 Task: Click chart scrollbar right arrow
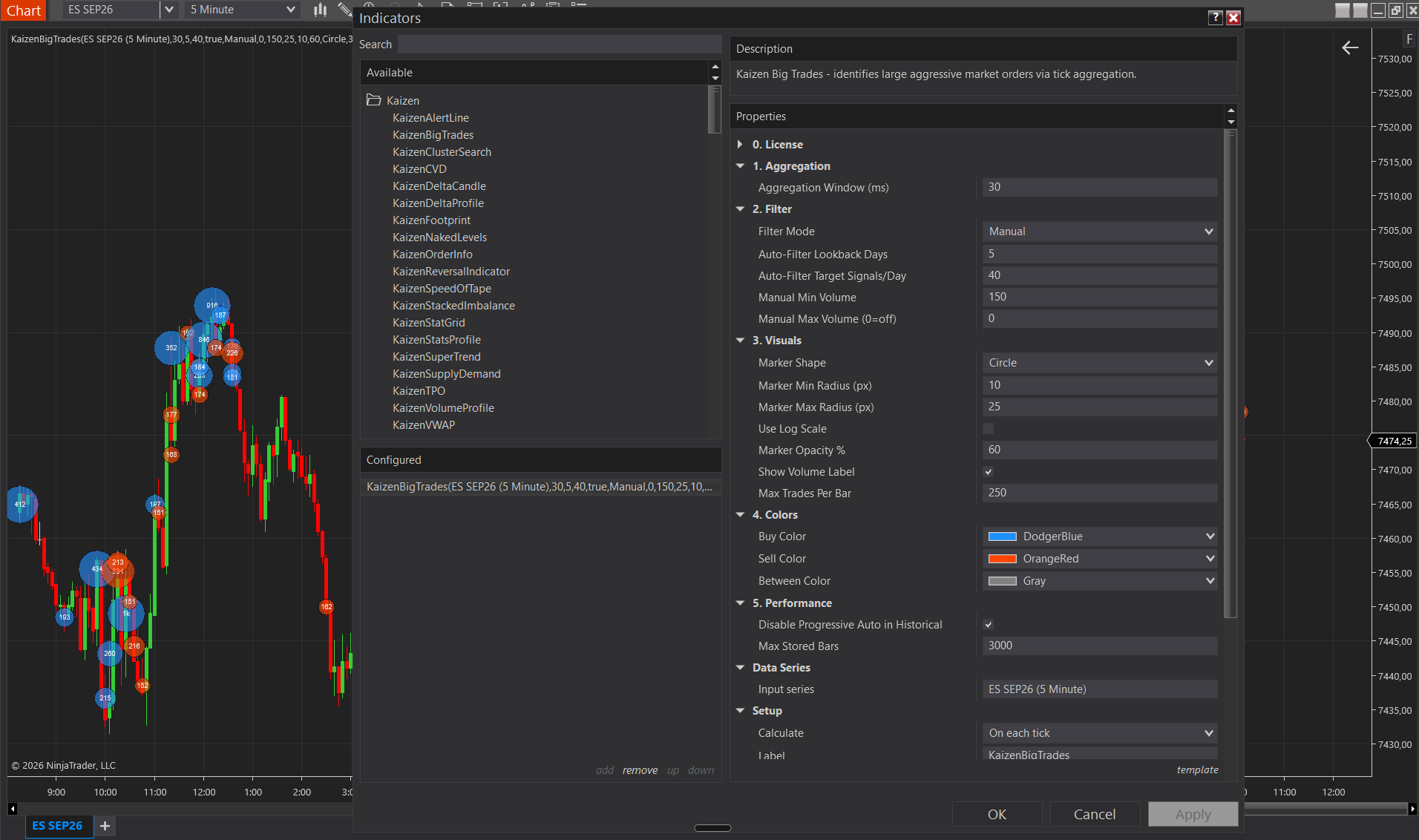coord(1412,809)
